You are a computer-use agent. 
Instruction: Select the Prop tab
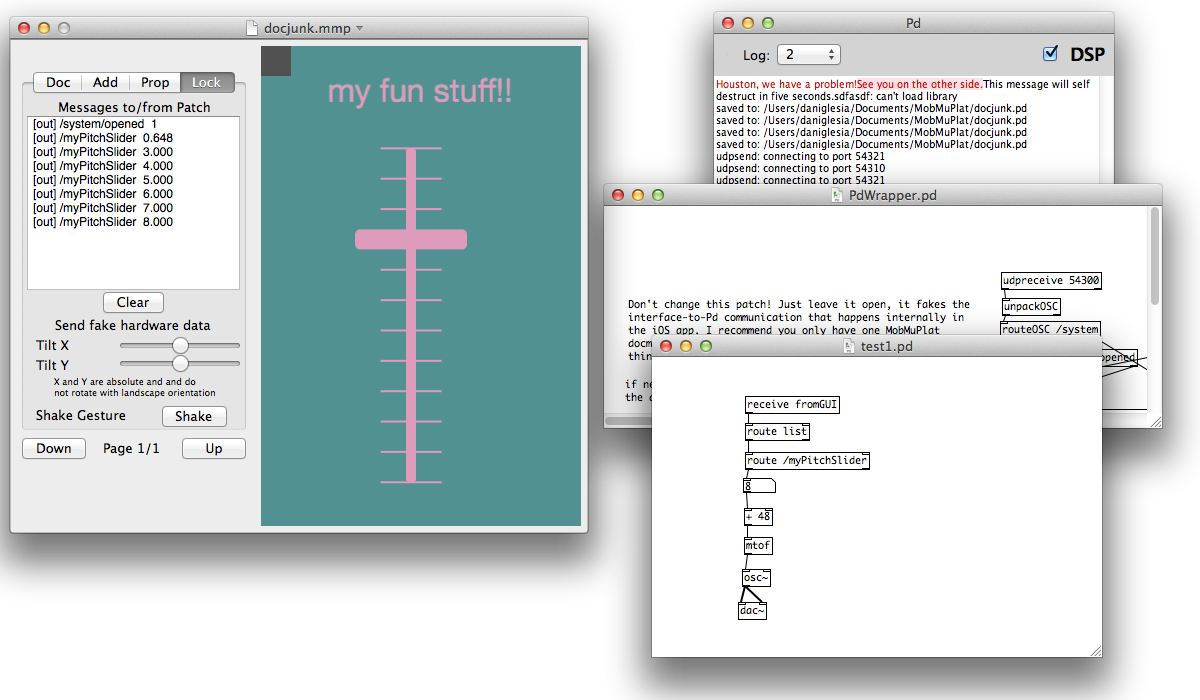click(x=155, y=83)
